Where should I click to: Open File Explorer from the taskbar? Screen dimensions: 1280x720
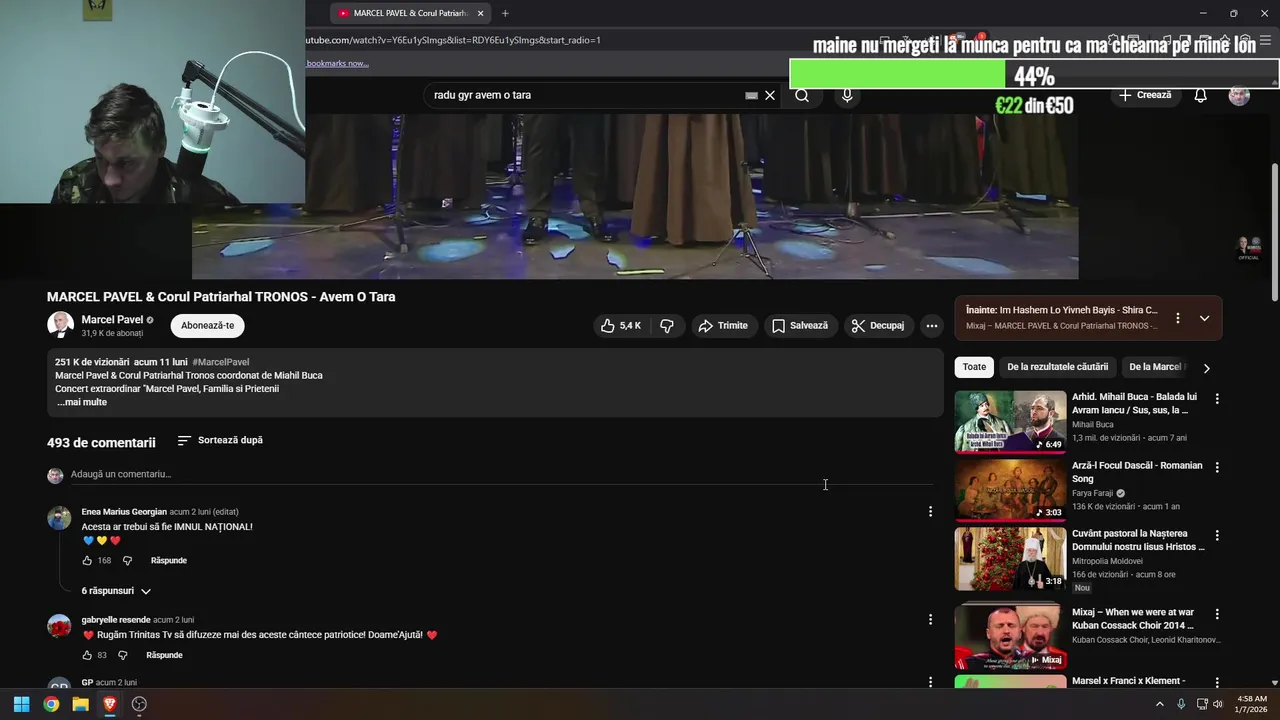(x=80, y=704)
